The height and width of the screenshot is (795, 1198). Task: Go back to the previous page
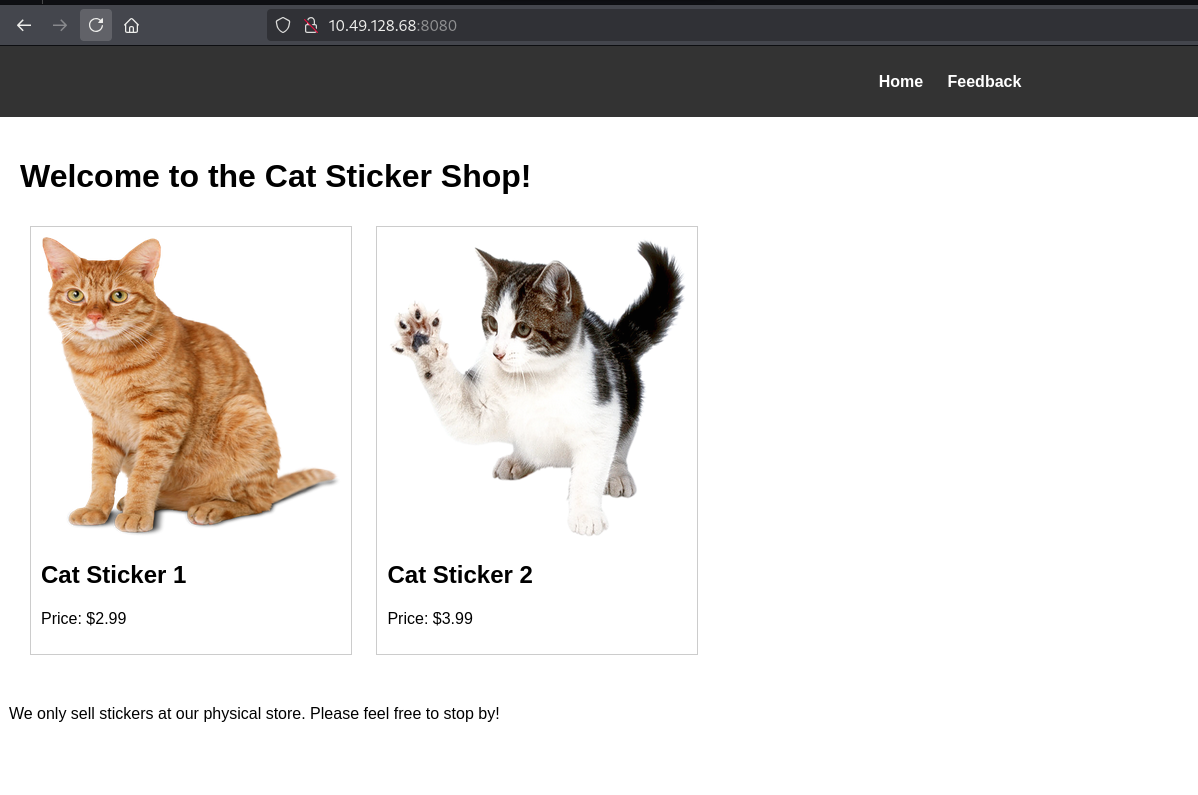(24, 25)
